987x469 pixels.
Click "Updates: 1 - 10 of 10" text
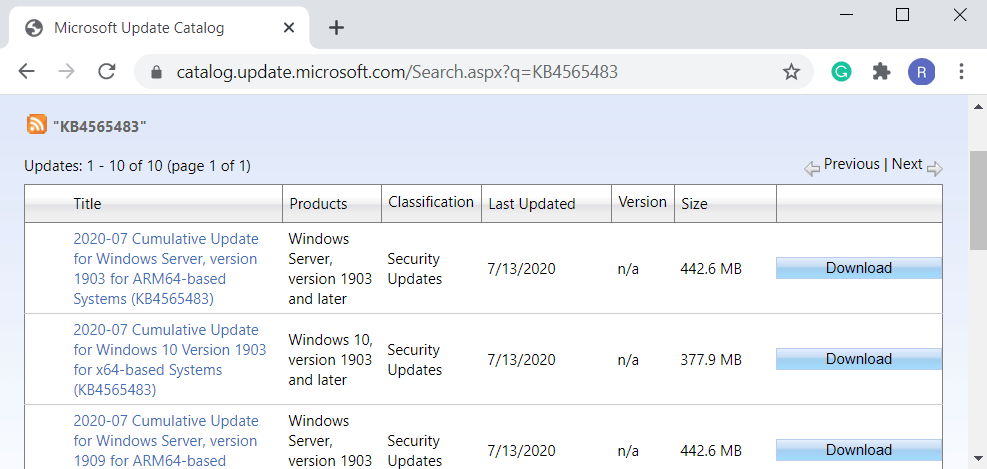coord(91,166)
